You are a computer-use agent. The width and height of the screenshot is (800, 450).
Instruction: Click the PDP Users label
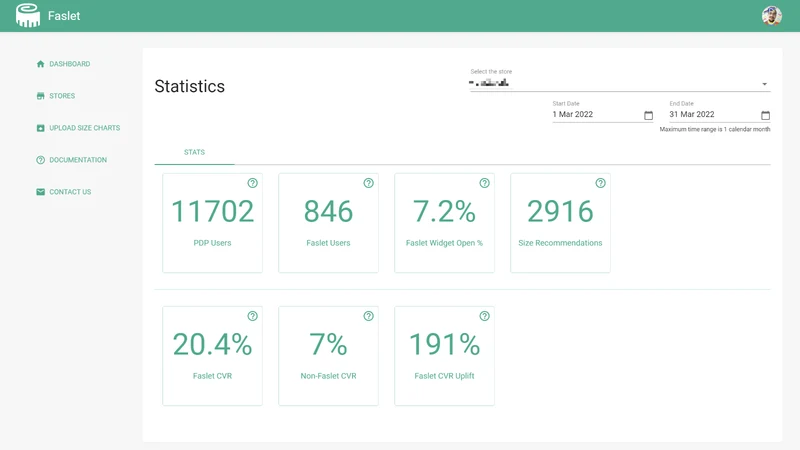pos(212,243)
